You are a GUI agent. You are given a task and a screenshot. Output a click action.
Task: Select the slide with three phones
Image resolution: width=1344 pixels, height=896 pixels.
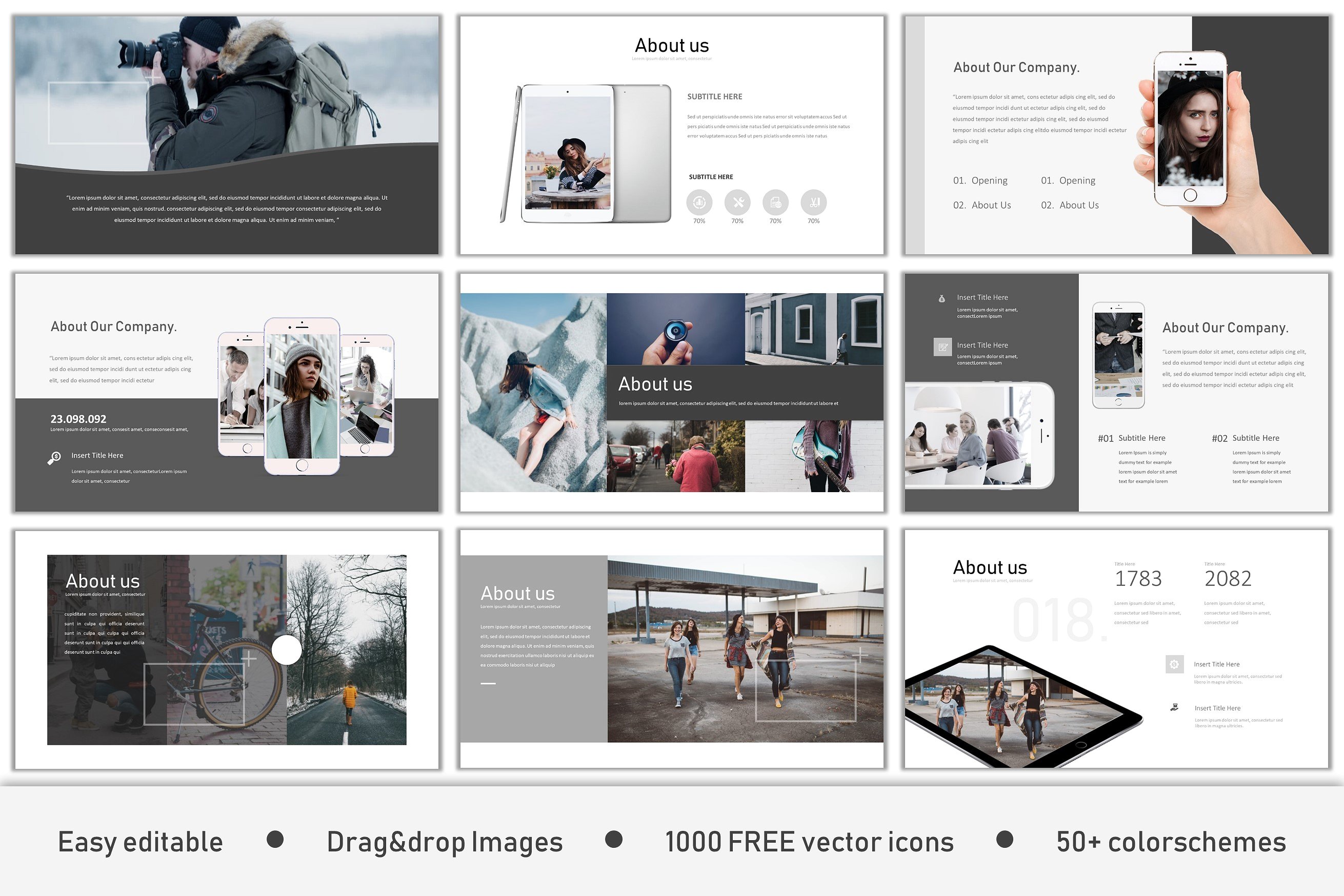226,393
